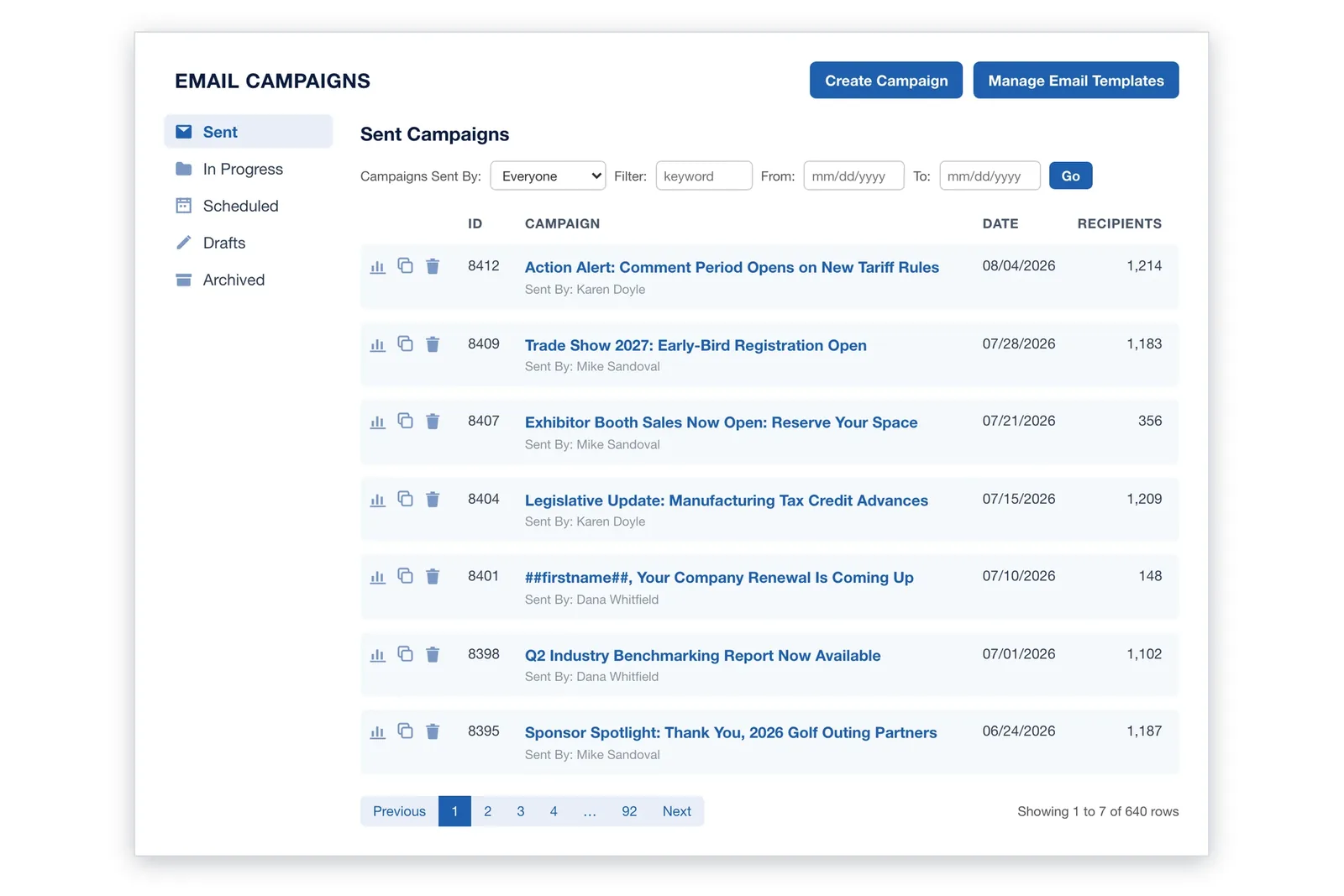This screenshot has width=1344, height=896.
Task: Duplicate the Trade Show 2027 campaign
Action: (x=405, y=343)
